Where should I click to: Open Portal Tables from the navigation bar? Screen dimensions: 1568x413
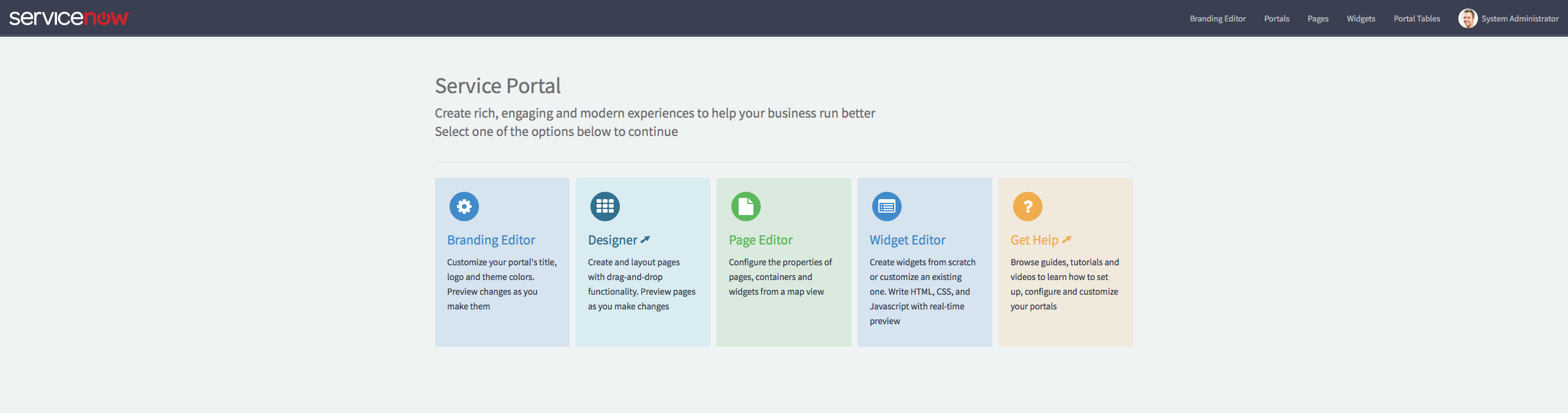tap(1416, 18)
